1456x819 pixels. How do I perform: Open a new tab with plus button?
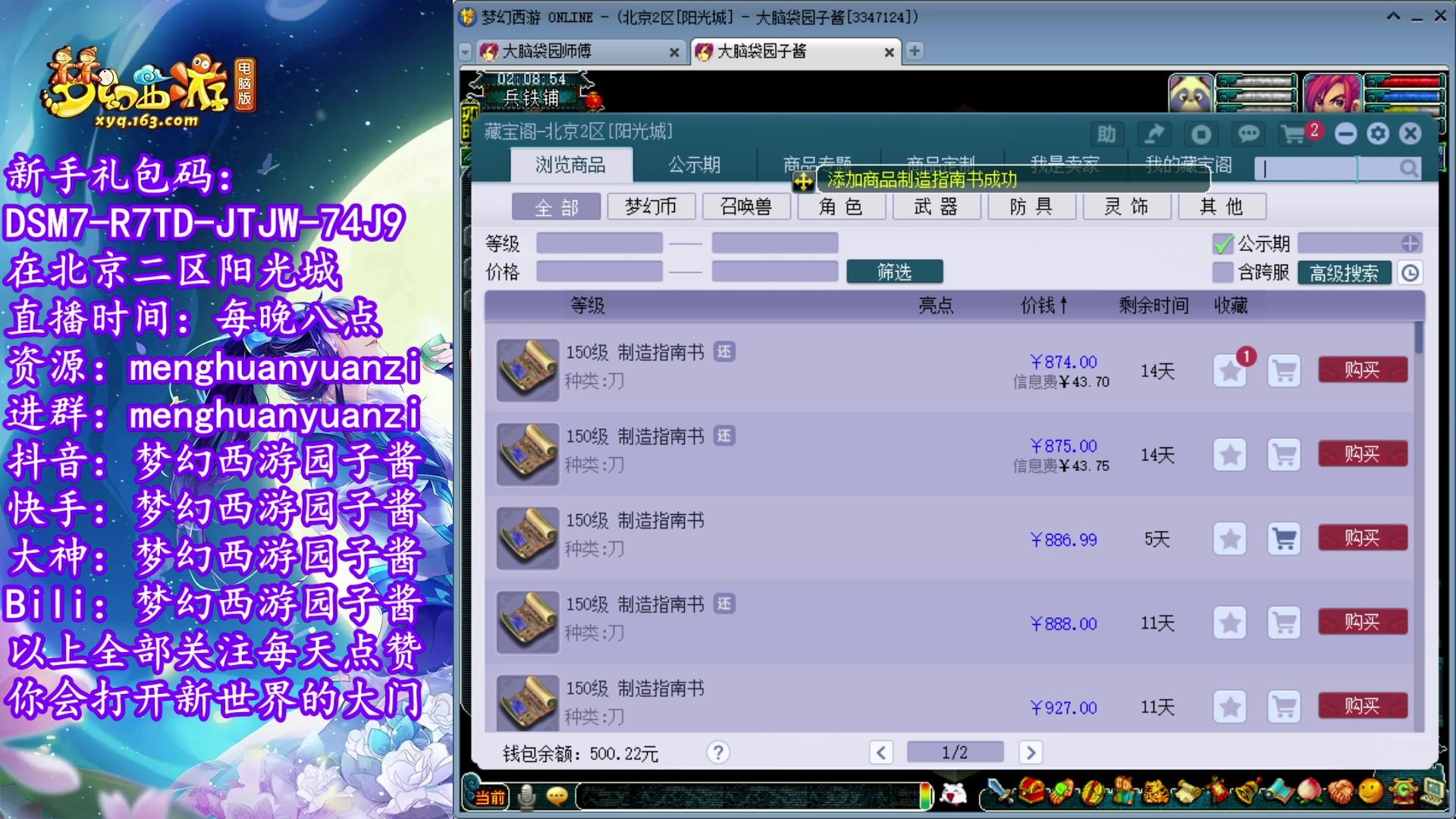point(915,51)
